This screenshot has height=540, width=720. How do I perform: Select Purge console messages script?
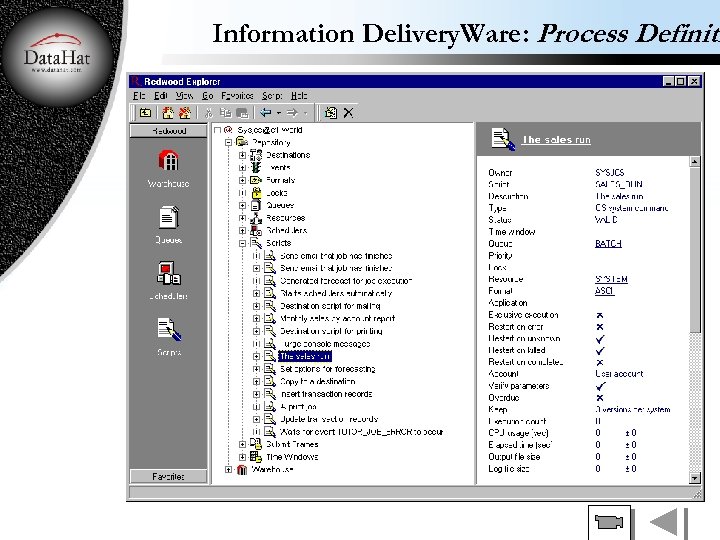[x=325, y=344]
